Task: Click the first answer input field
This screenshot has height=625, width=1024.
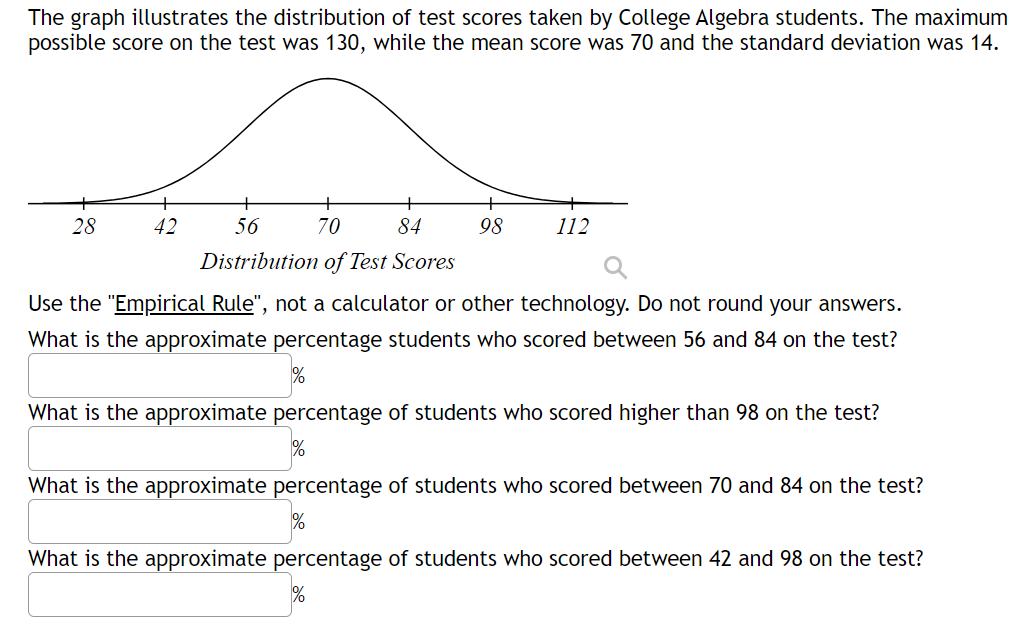Action: pos(158,375)
